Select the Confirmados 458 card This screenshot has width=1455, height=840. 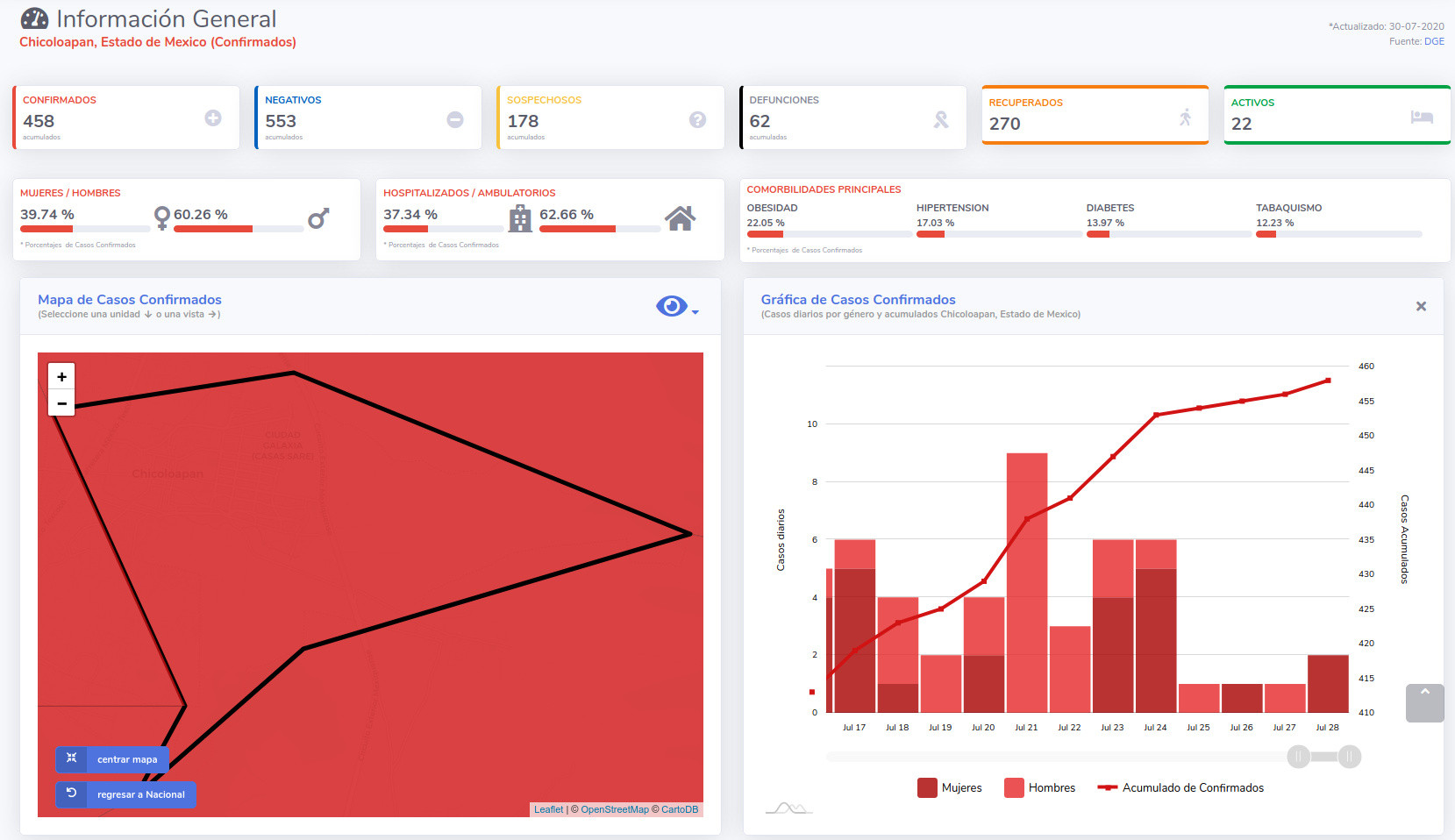tap(126, 117)
